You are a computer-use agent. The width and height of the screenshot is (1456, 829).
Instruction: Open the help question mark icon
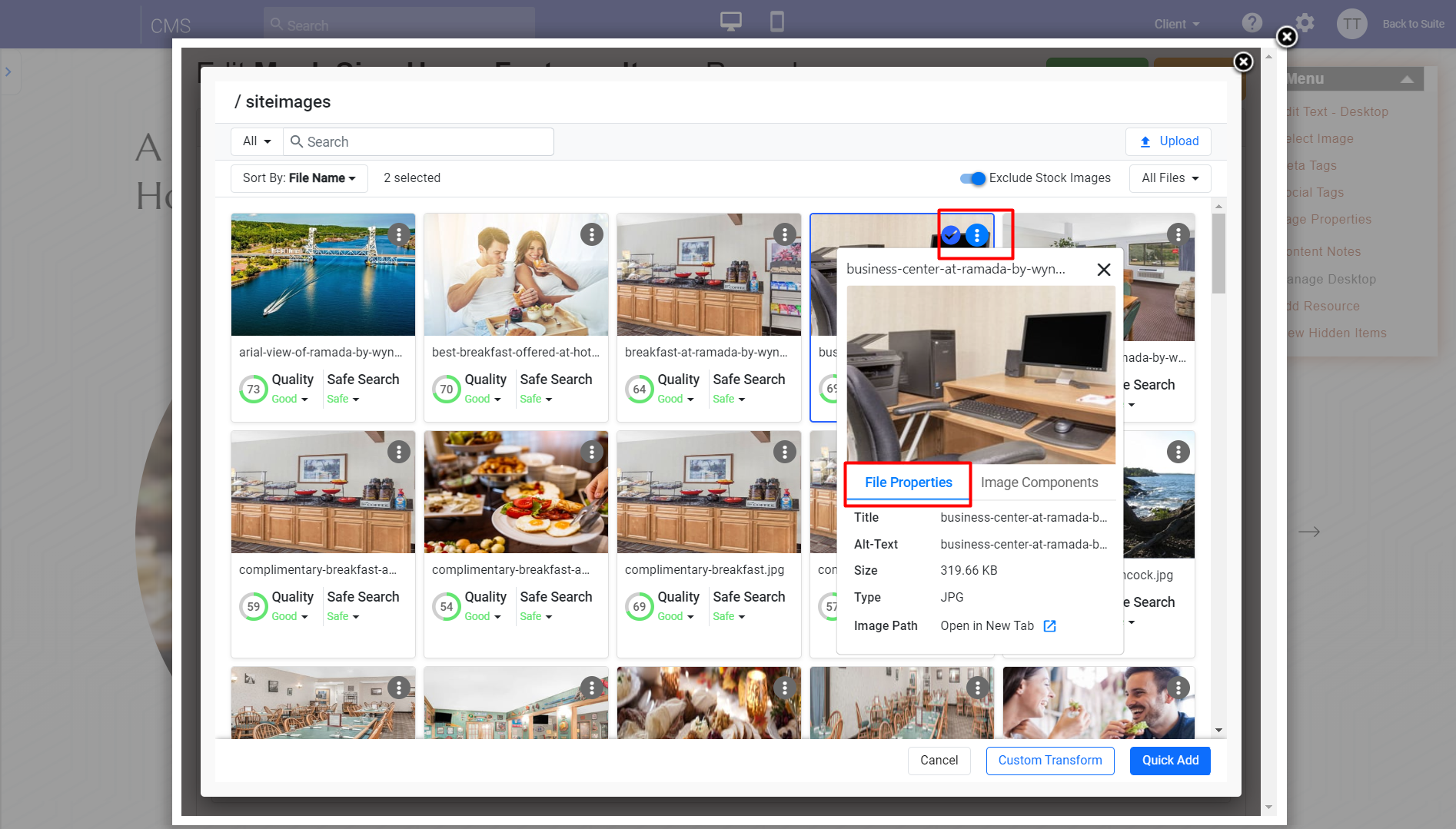coord(1252,23)
